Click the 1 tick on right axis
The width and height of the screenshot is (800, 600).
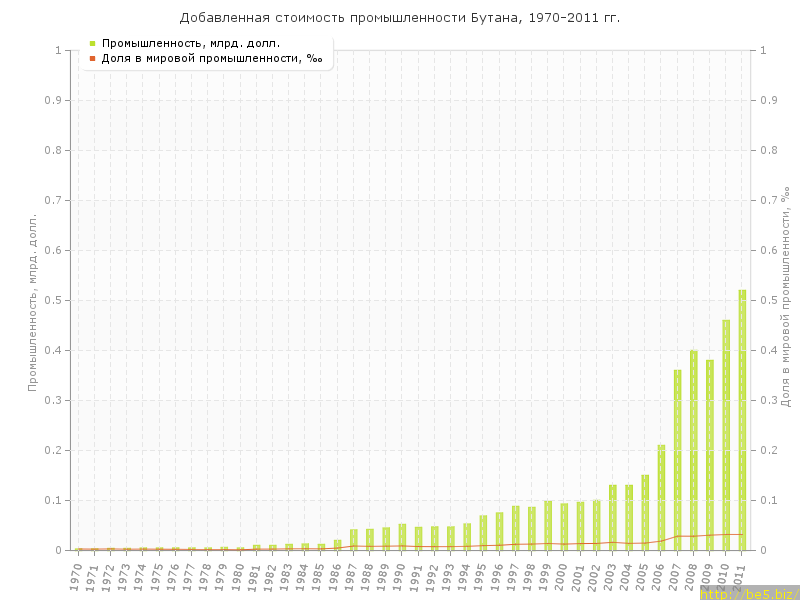(765, 50)
